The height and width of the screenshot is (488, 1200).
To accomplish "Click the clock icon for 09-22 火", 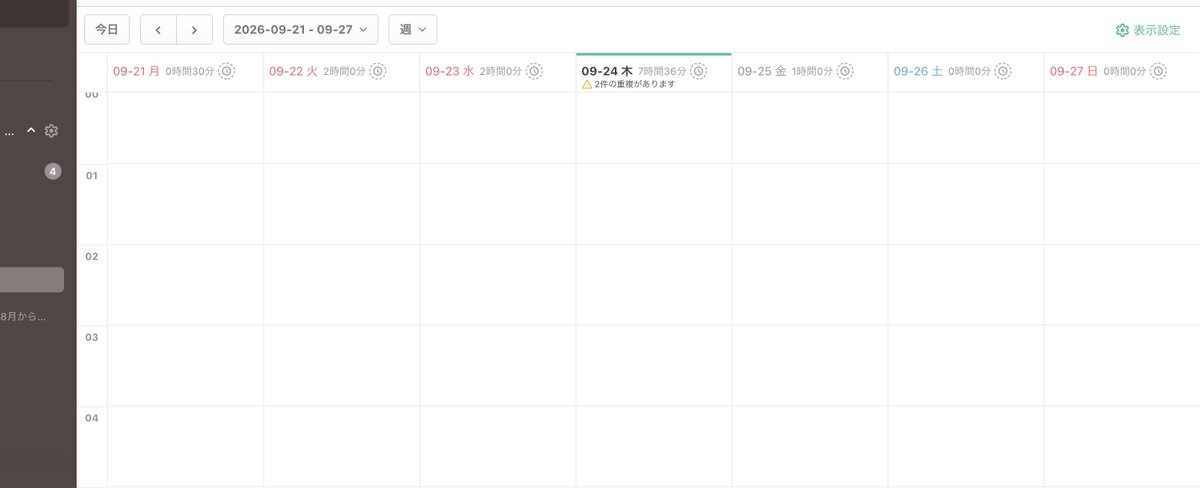I will tap(377, 71).
